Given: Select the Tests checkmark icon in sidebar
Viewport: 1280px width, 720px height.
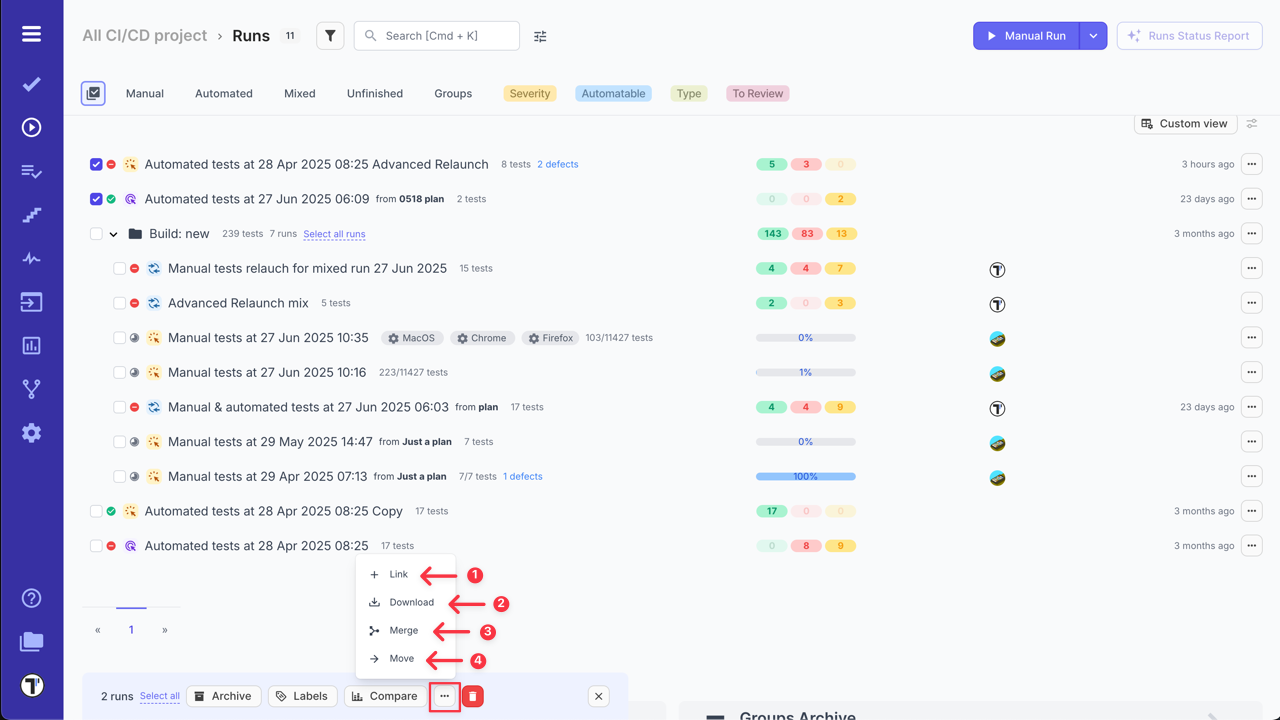Looking at the screenshot, I should click(x=31, y=84).
